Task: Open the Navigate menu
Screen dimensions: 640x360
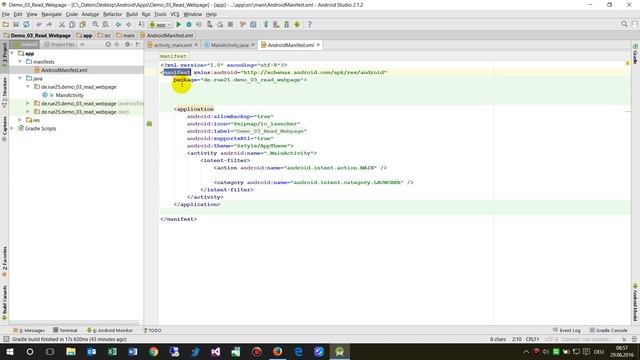Action: click(x=51, y=14)
